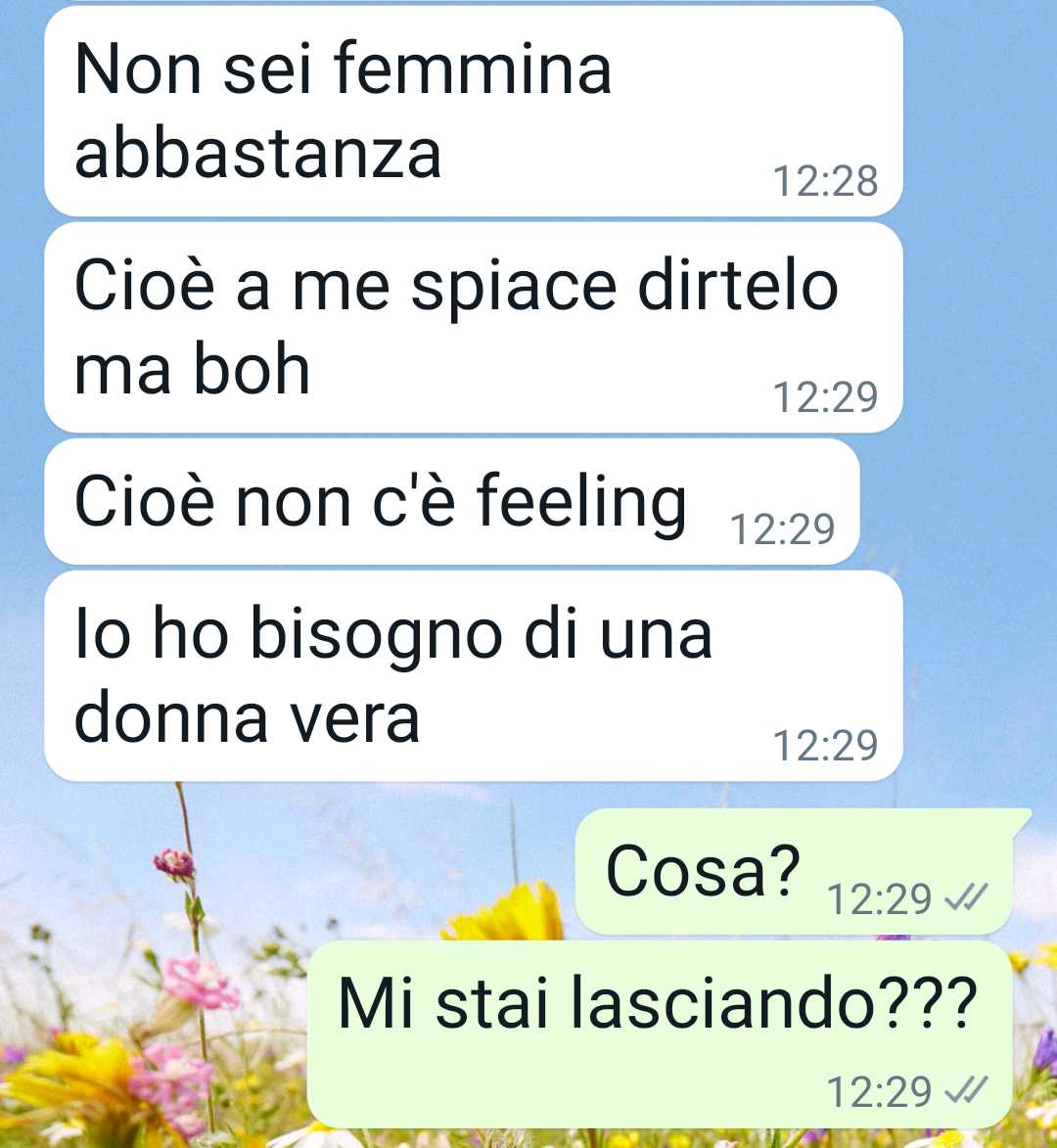Tap the 12:28 timestamp on first message
This screenshot has height=1148, width=1057.
click(x=825, y=181)
